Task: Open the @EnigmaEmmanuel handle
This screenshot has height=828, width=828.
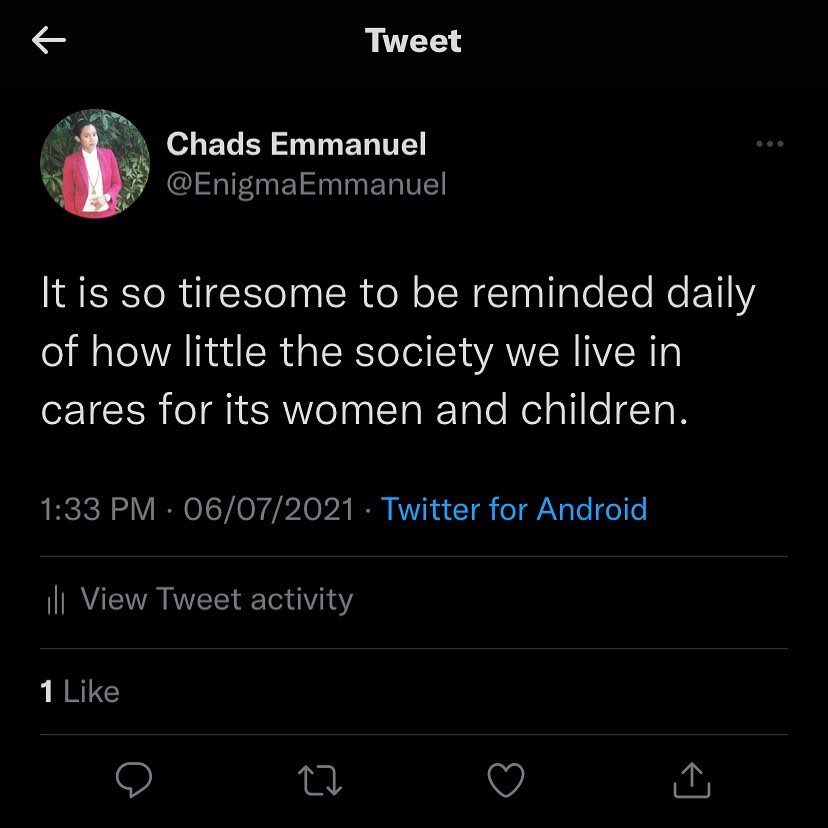Action: click(306, 184)
